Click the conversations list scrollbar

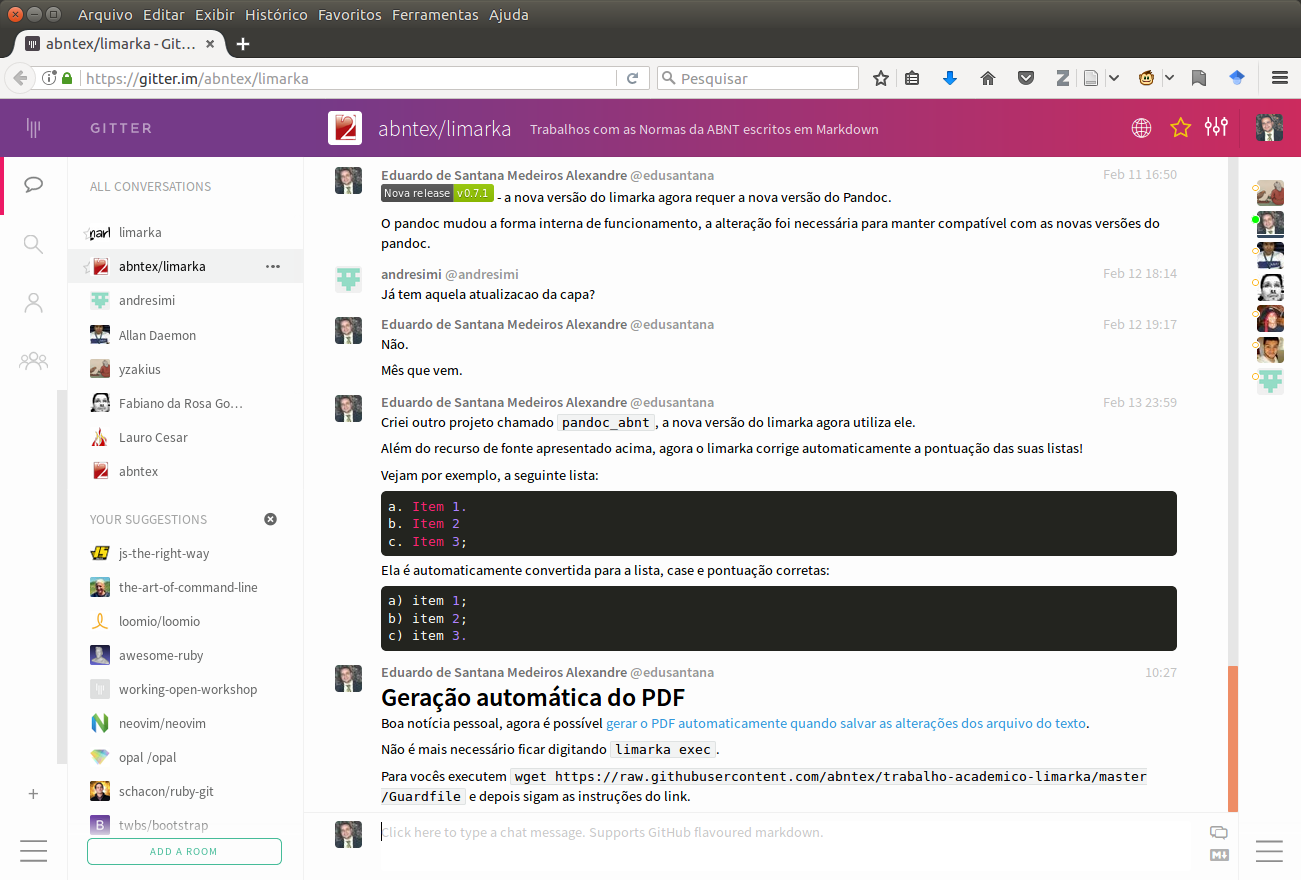click(63, 578)
